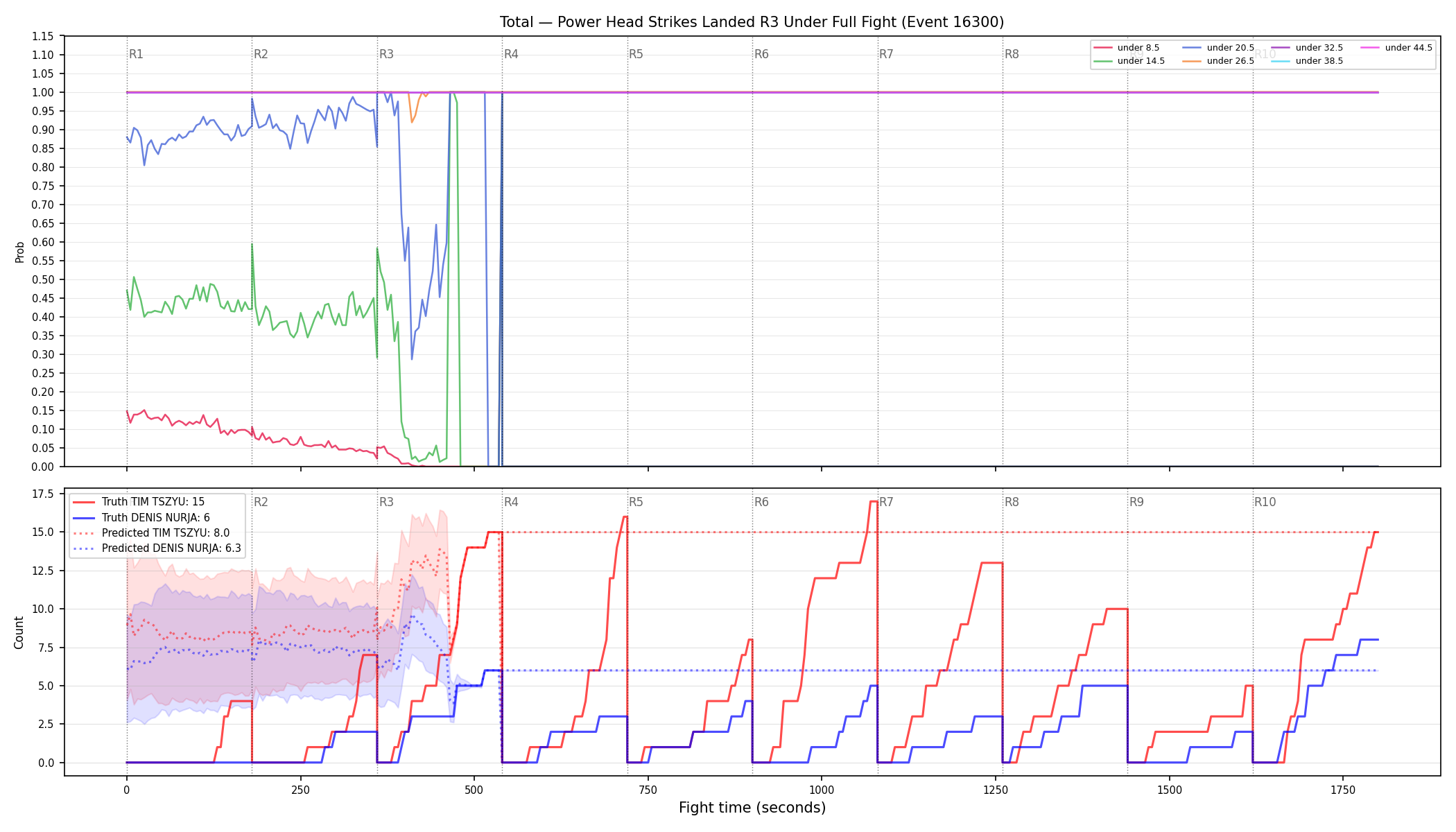Click the 250 tick on time axis
The width and height of the screenshot is (1456, 832).
click(x=300, y=790)
